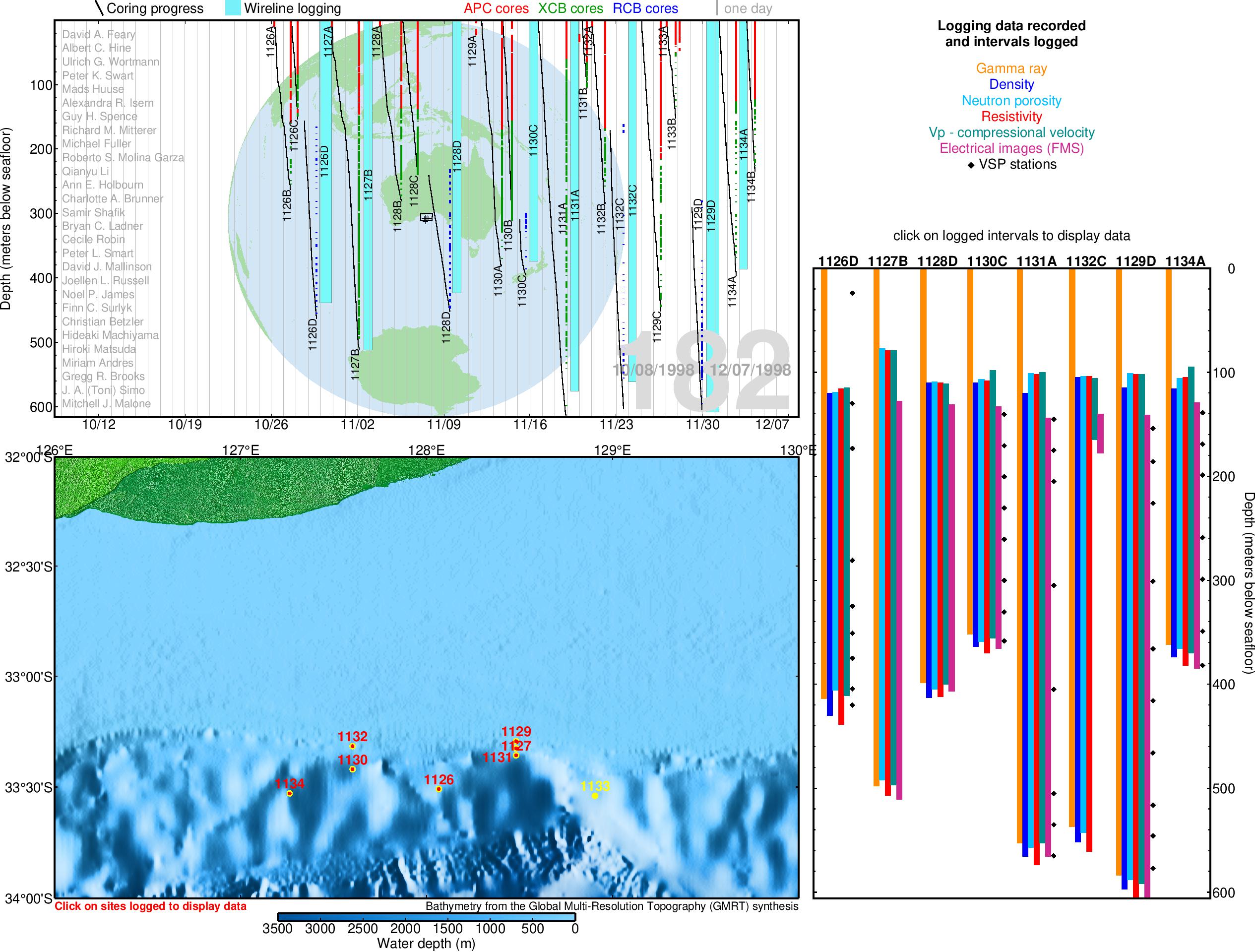1255x952 pixels.
Task: Click the small site box icon on globe
Action: (x=426, y=217)
